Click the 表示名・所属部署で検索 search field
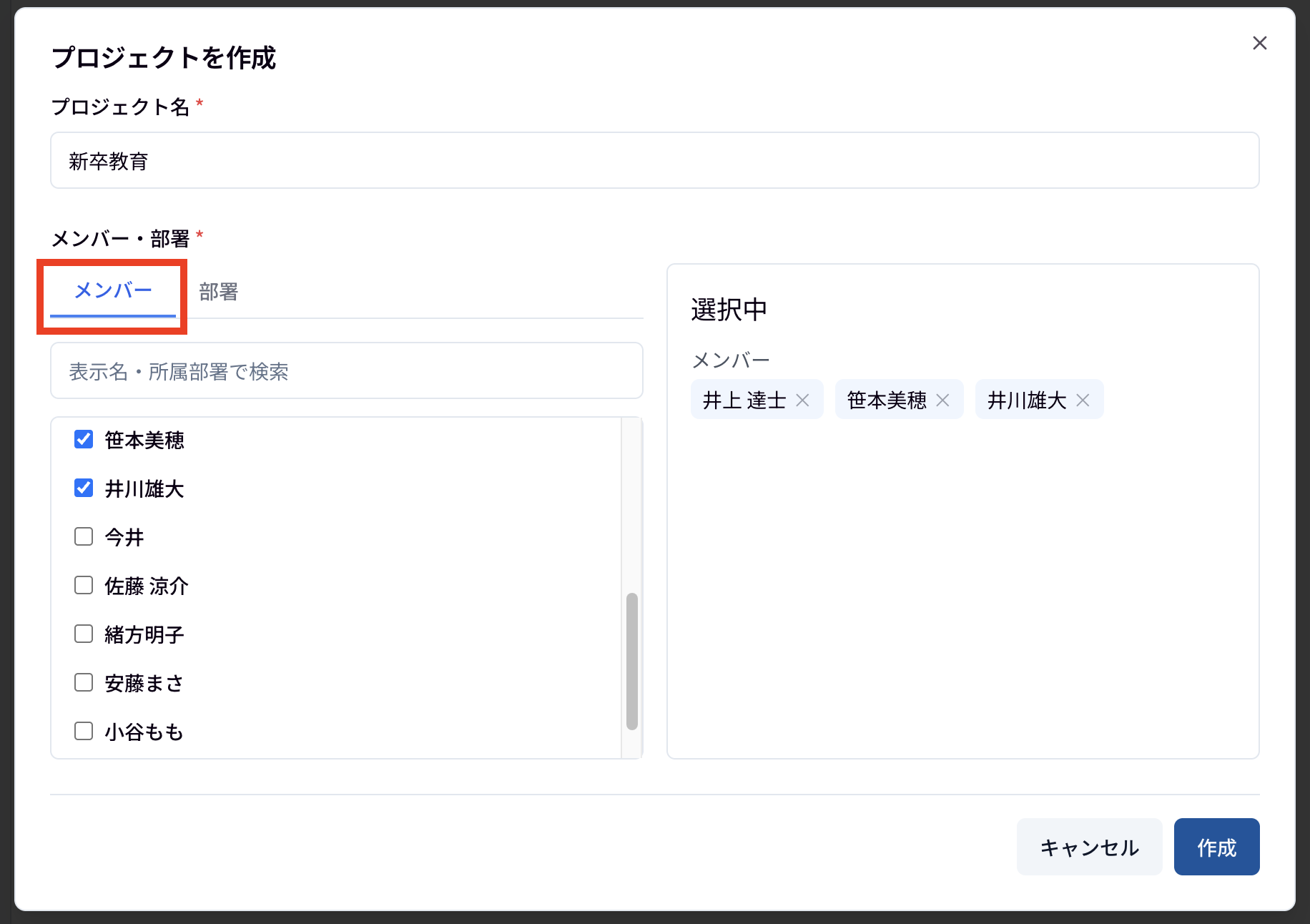The image size is (1310, 924). pyautogui.click(x=346, y=370)
